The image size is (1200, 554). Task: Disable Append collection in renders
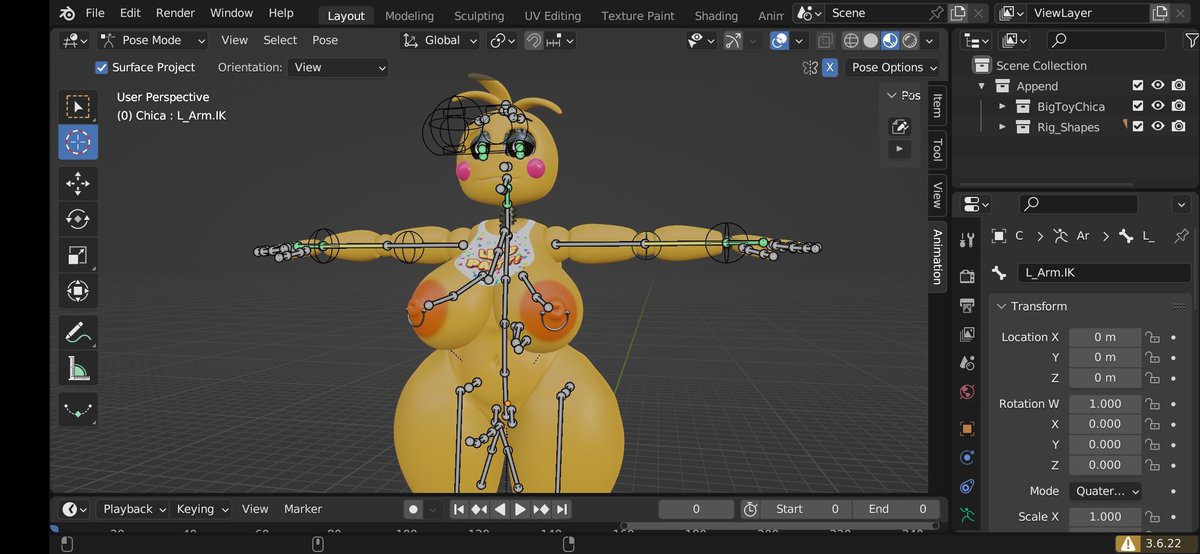click(1179, 86)
